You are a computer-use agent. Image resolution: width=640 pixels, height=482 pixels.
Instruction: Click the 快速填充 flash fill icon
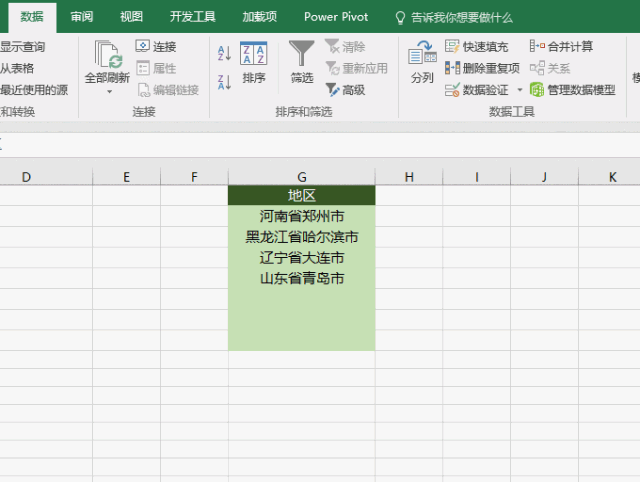tap(452, 47)
